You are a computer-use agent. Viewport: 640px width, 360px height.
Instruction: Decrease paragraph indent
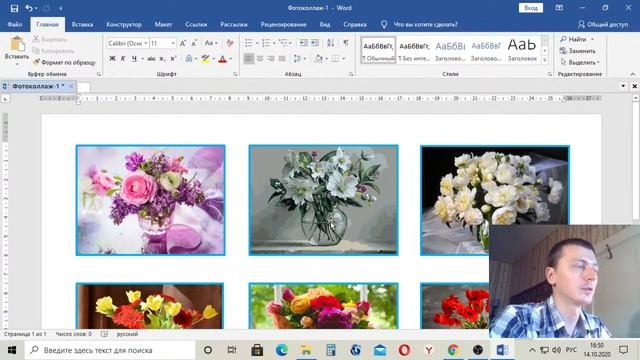[304, 43]
